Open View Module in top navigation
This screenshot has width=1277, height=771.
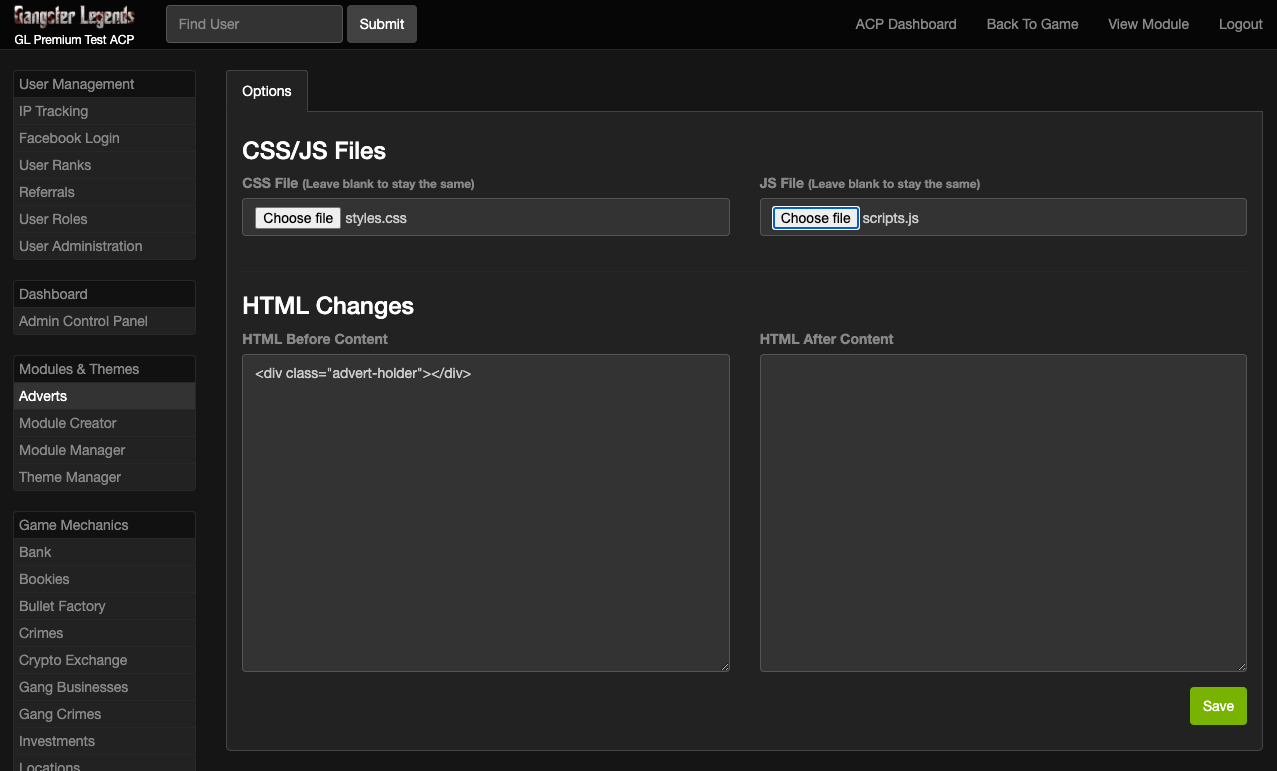(x=1148, y=24)
